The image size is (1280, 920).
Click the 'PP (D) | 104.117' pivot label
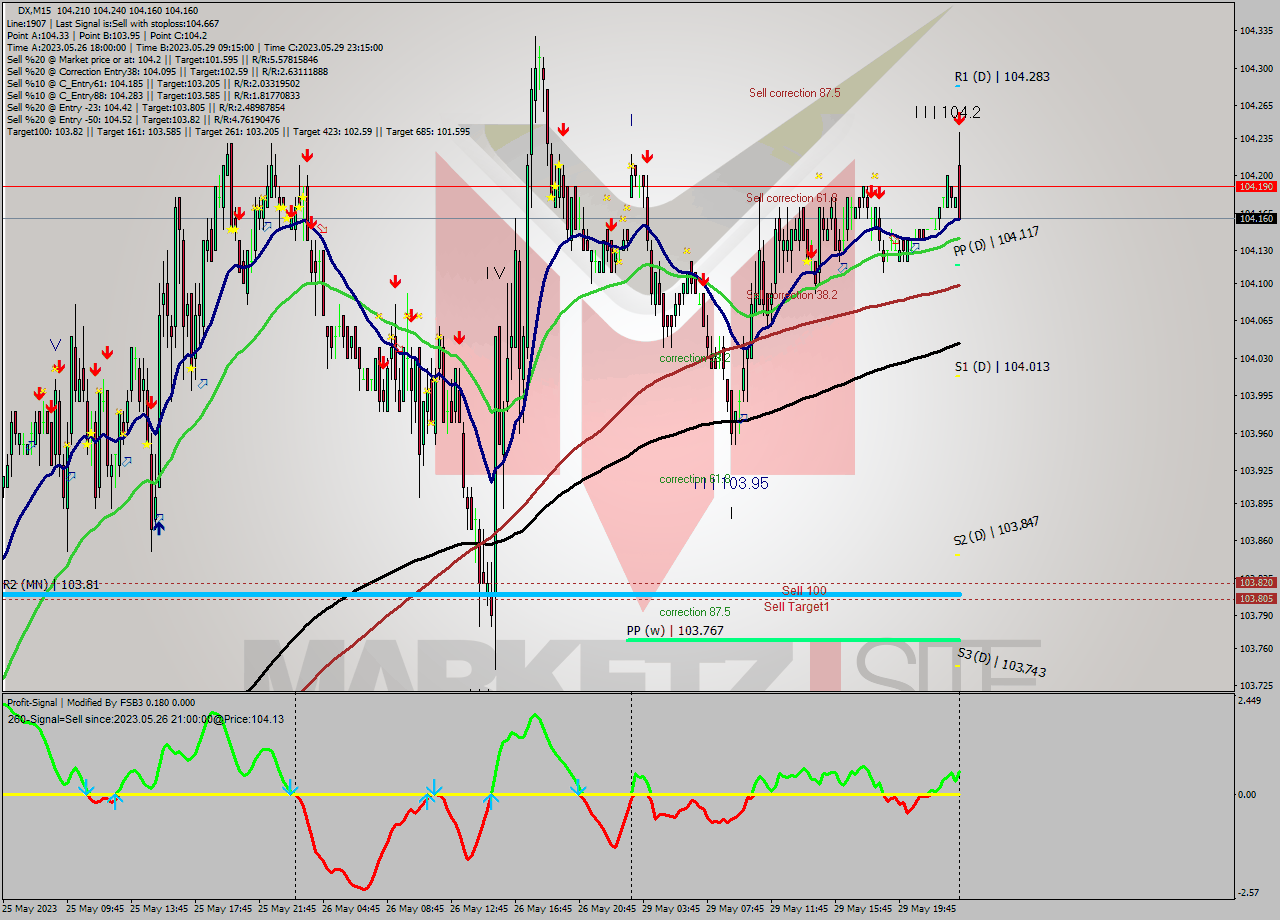996,240
